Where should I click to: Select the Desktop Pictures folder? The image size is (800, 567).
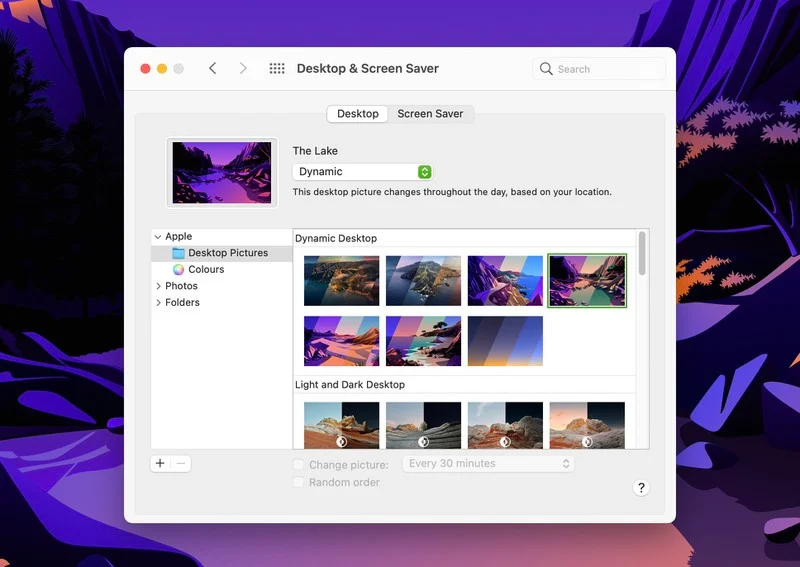coord(227,253)
